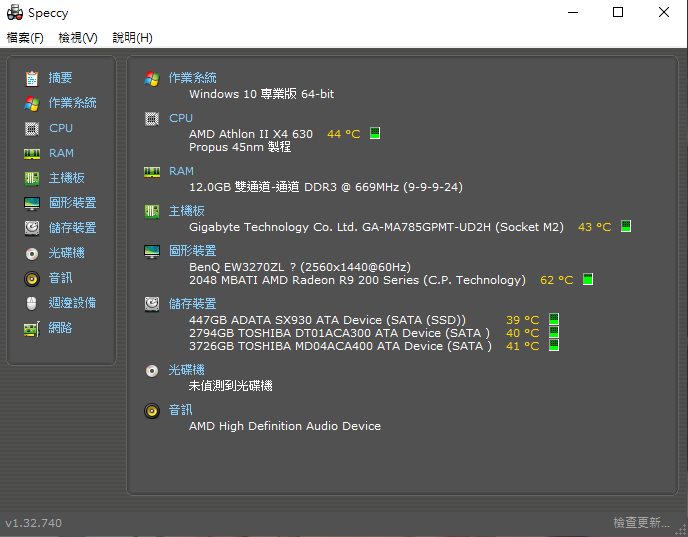Open the 檢視(V) menu
Viewport: 688px width, 537px height.
78,38
